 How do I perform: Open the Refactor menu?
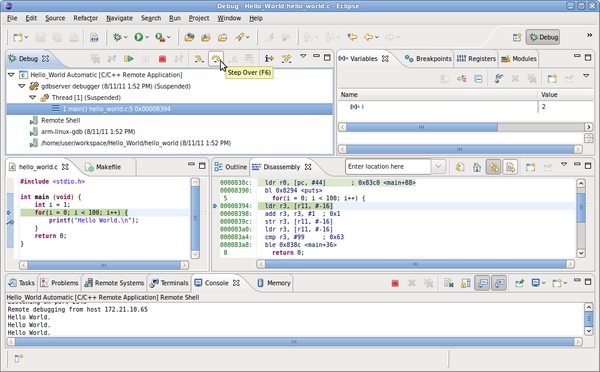tap(85, 18)
